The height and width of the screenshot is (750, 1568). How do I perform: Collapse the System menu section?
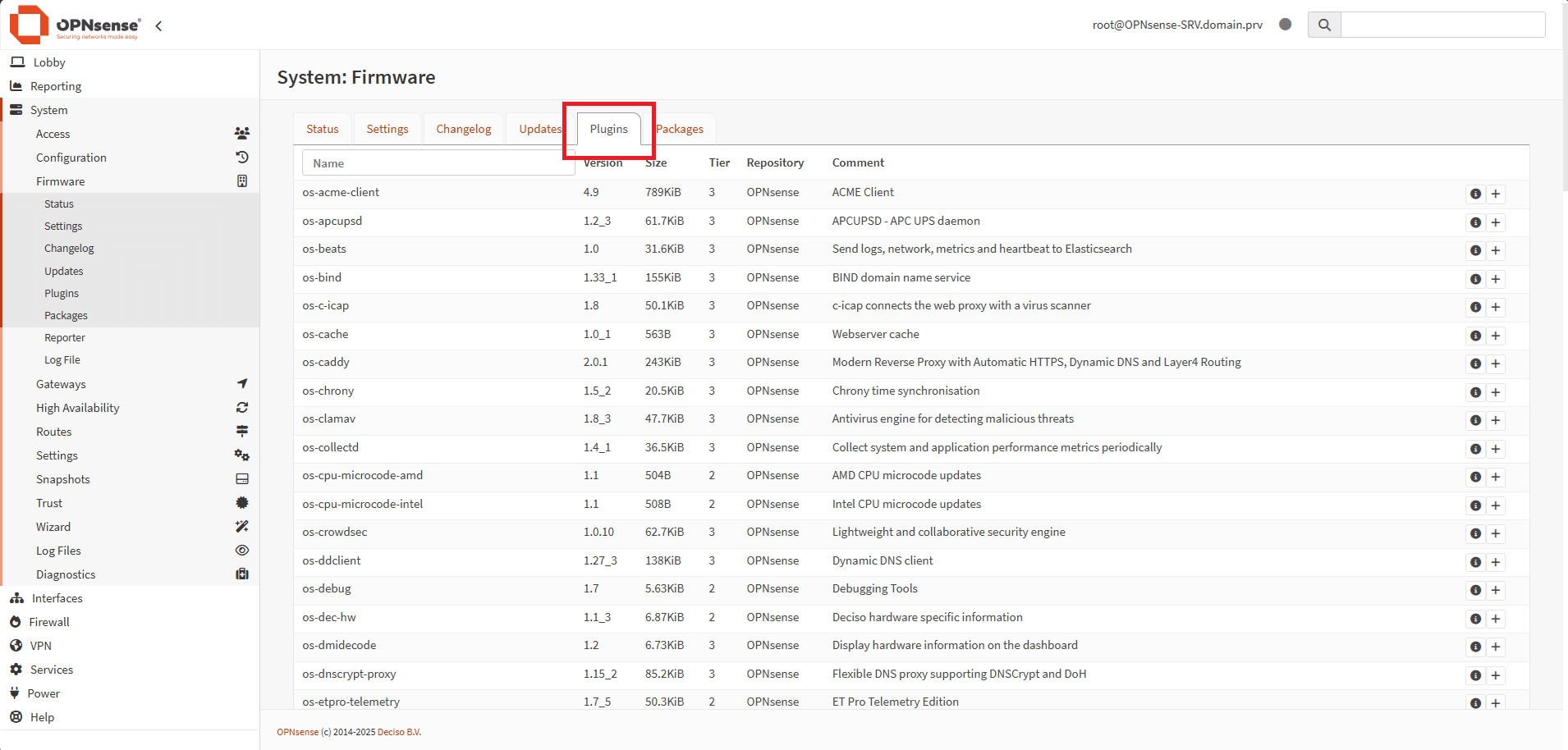click(x=130, y=110)
